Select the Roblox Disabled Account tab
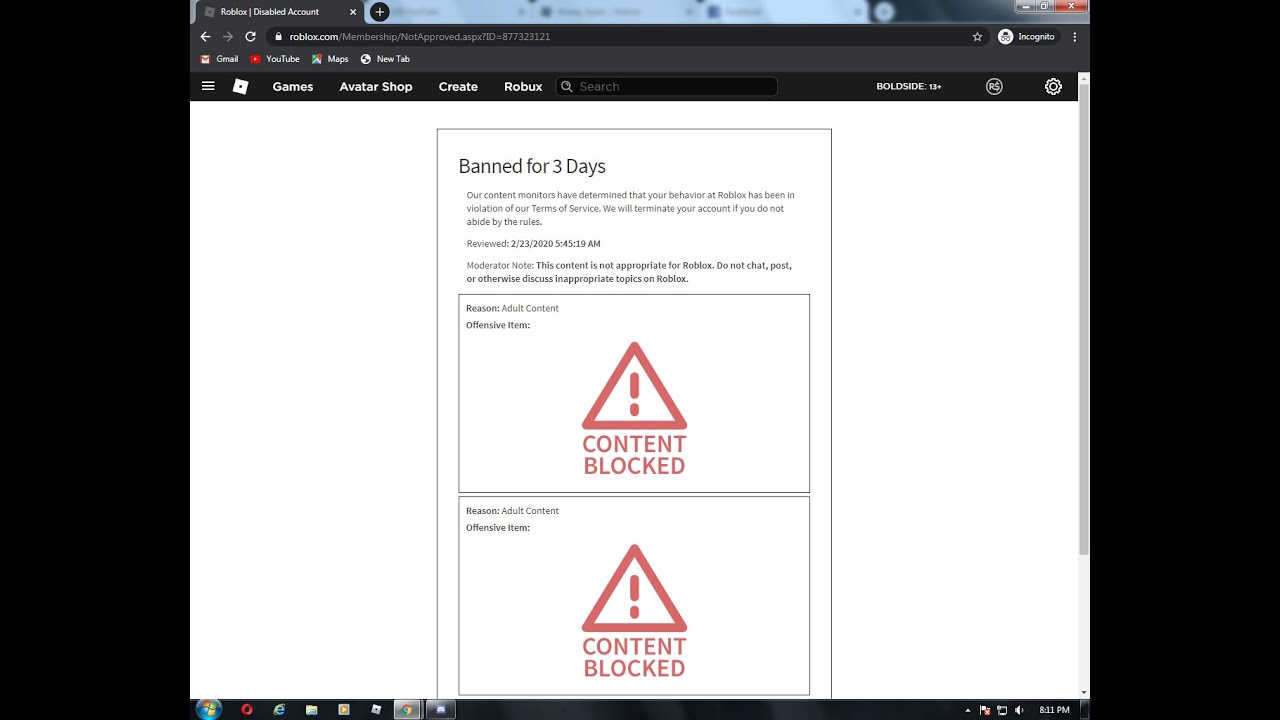The height and width of the screenshot is (720, 1280). [280, 12]
